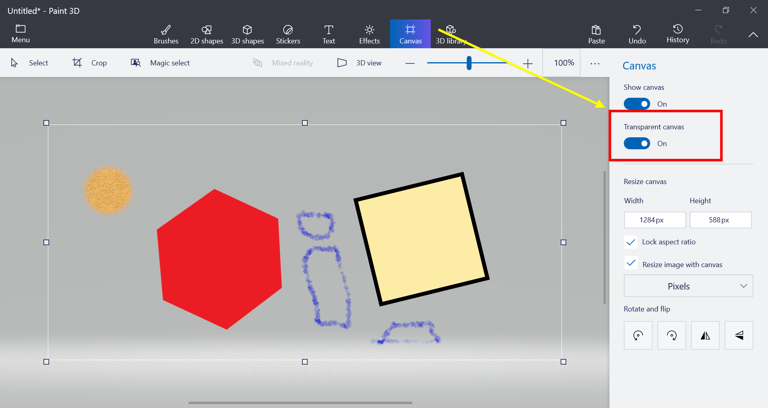Click the Magic select button
The image size is (768, 408).
coord(160,63)
